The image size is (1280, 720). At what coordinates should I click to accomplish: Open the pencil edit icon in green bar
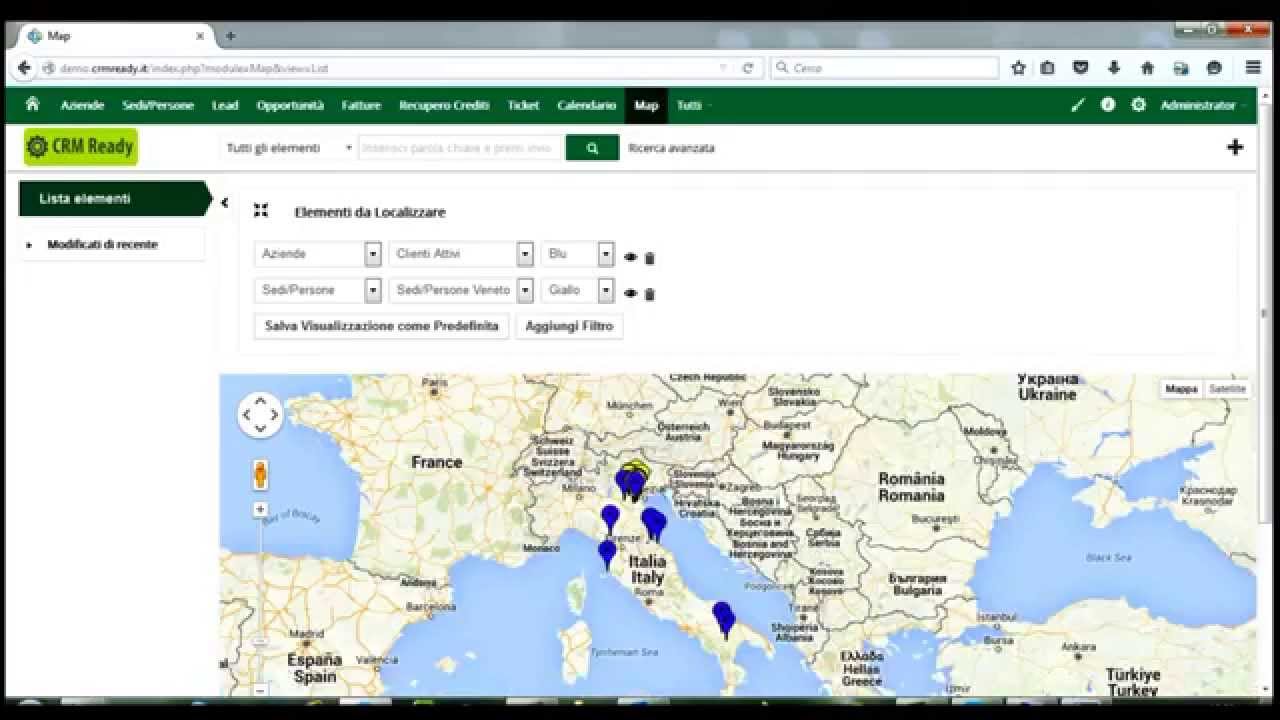click(x=1078, y=105)
